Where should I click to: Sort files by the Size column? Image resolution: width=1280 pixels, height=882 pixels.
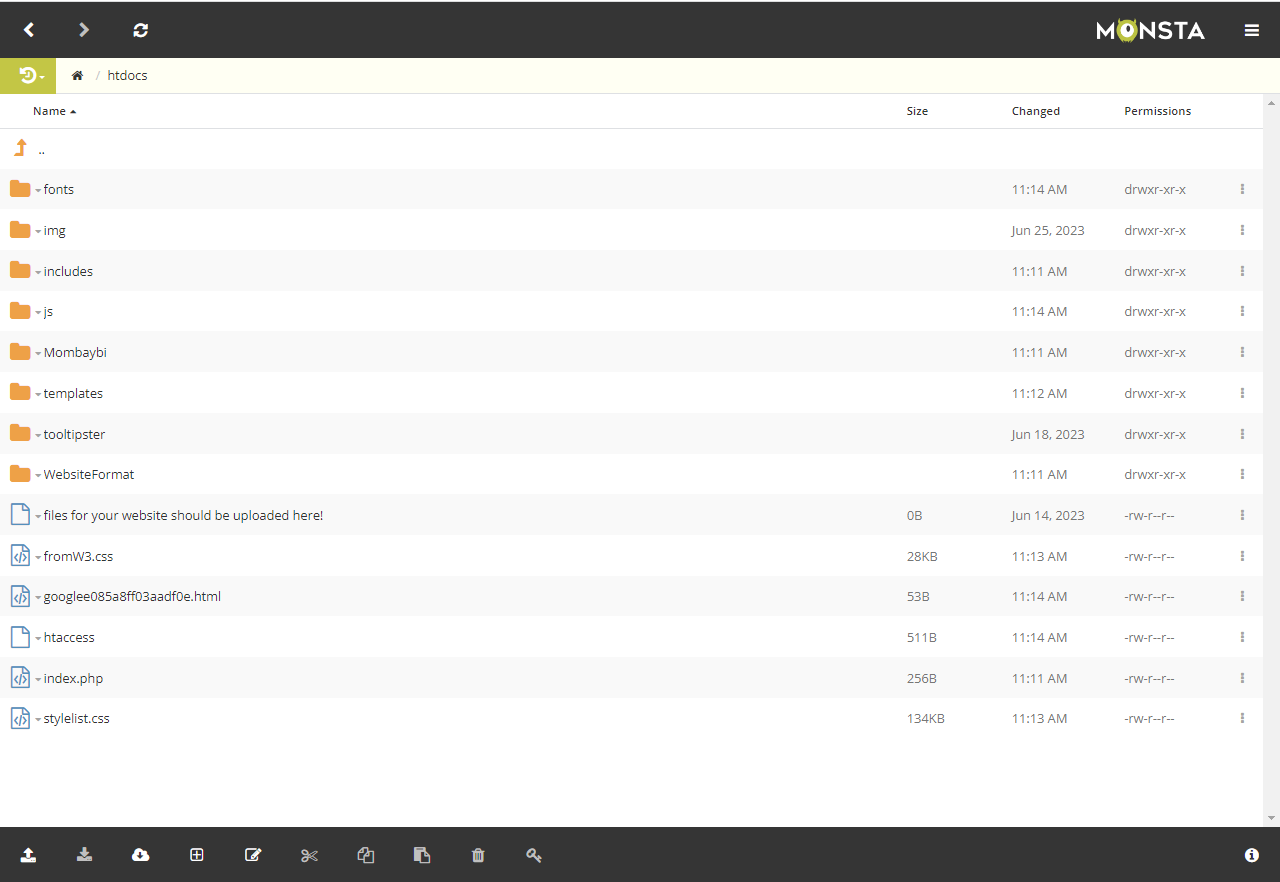(x=917, y=111)
